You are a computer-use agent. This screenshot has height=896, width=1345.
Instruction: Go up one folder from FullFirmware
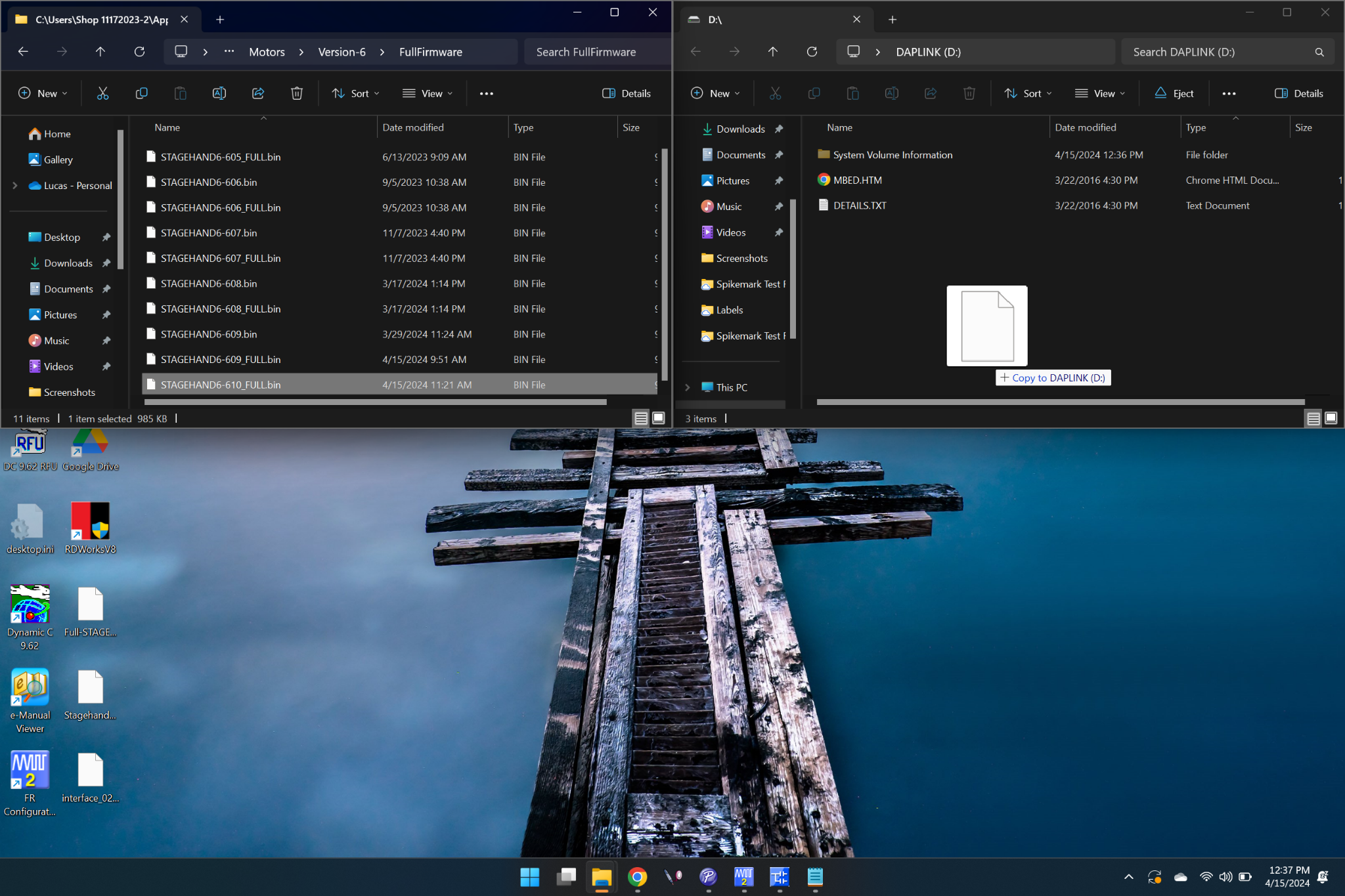tap(100, 52)
